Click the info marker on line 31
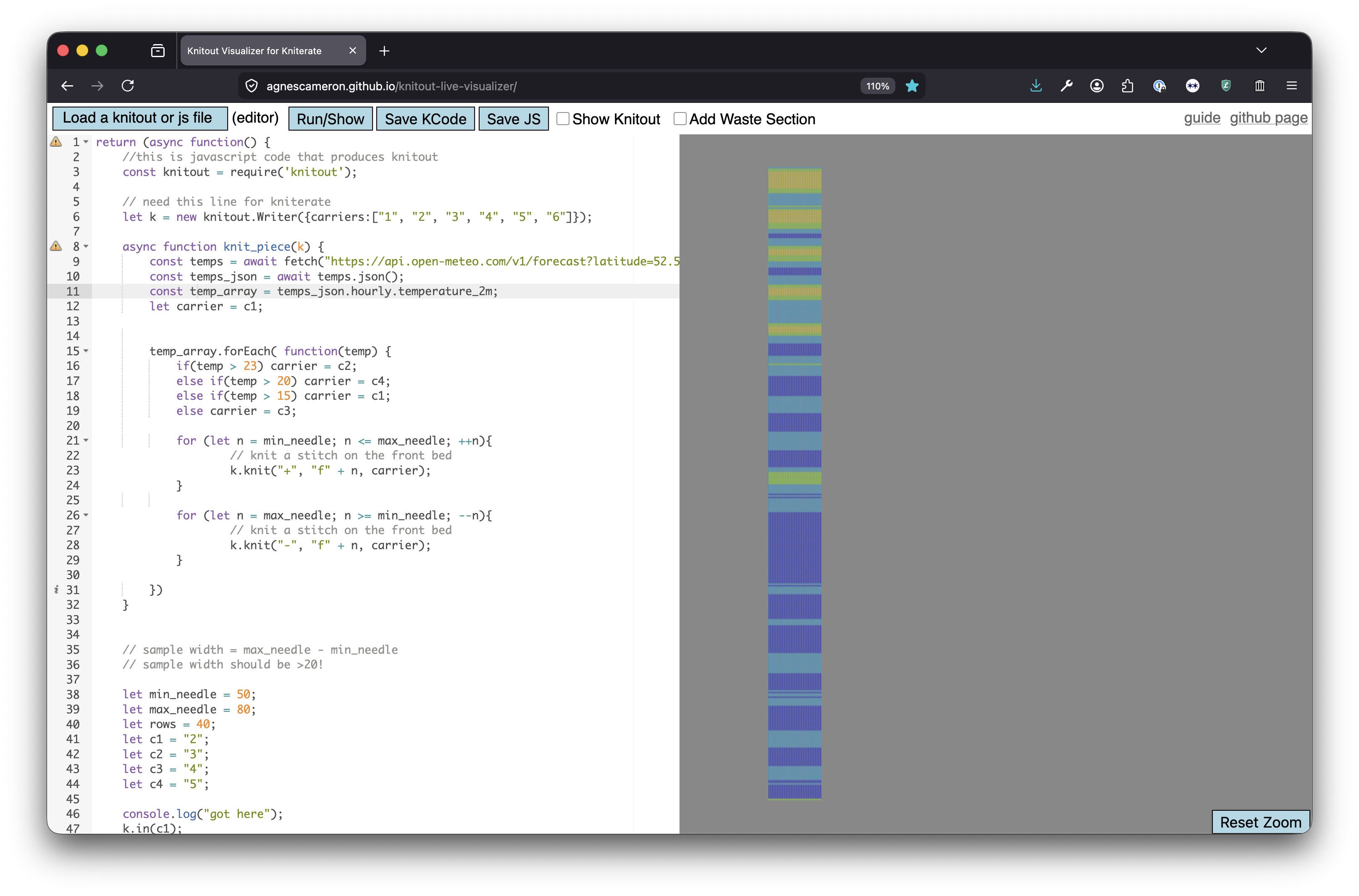The image size is (1359, 896). [56, 590]
